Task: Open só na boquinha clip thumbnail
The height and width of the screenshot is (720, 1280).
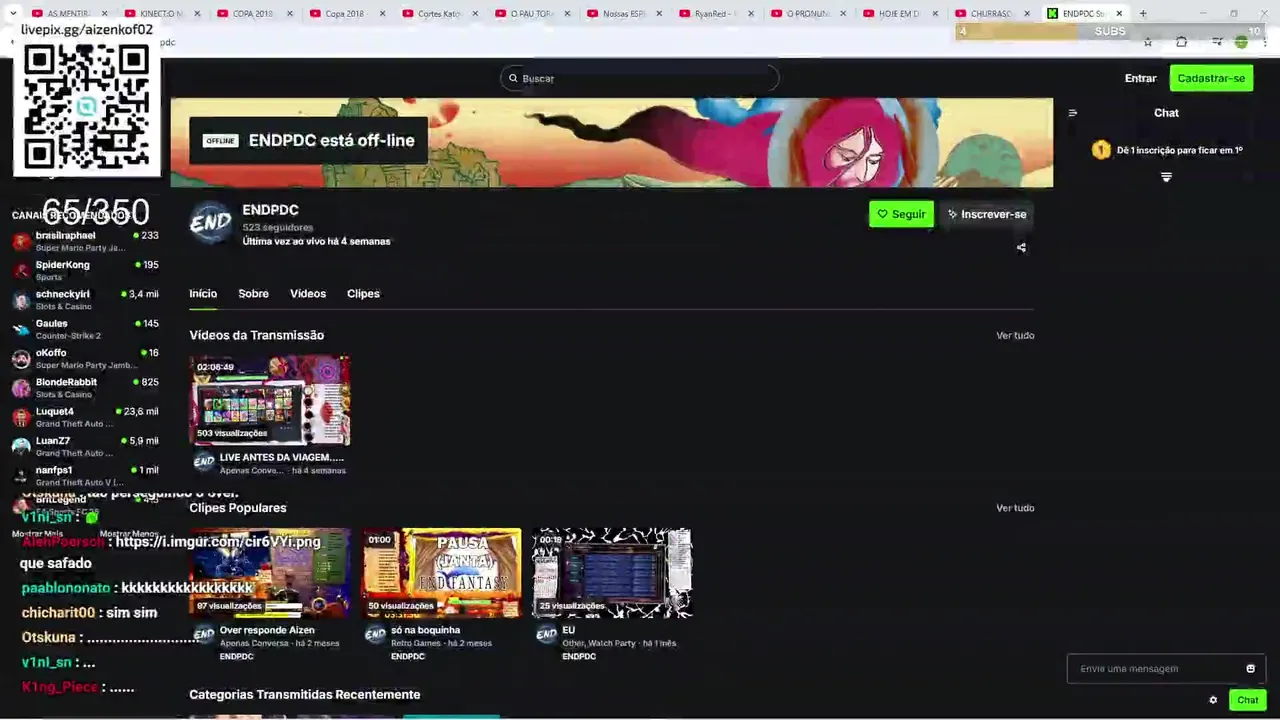Action: pos(441,573)
